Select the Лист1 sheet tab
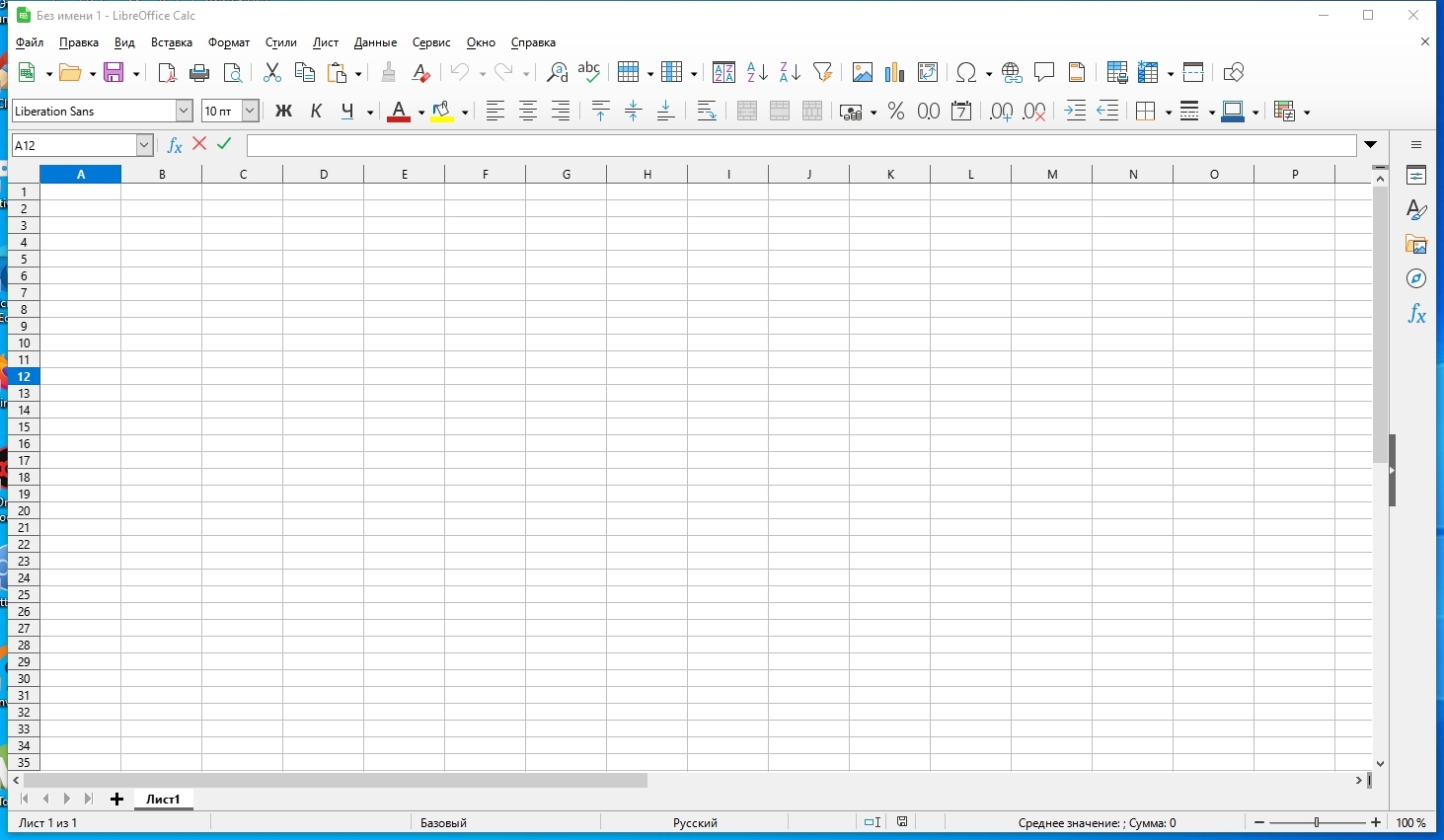The width and height of the screenshot is (1444, 840). [163, 800]
